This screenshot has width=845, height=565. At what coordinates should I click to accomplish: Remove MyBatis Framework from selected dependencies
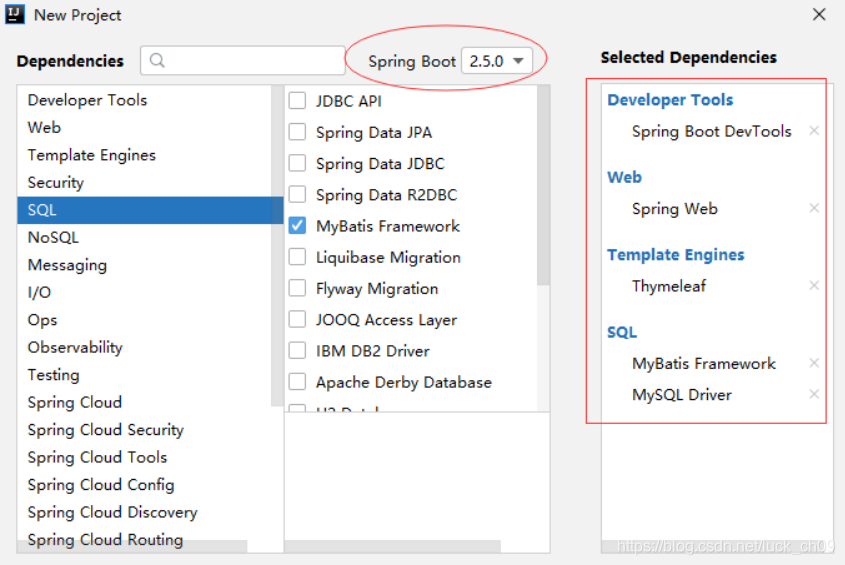(x=814, y=363)
